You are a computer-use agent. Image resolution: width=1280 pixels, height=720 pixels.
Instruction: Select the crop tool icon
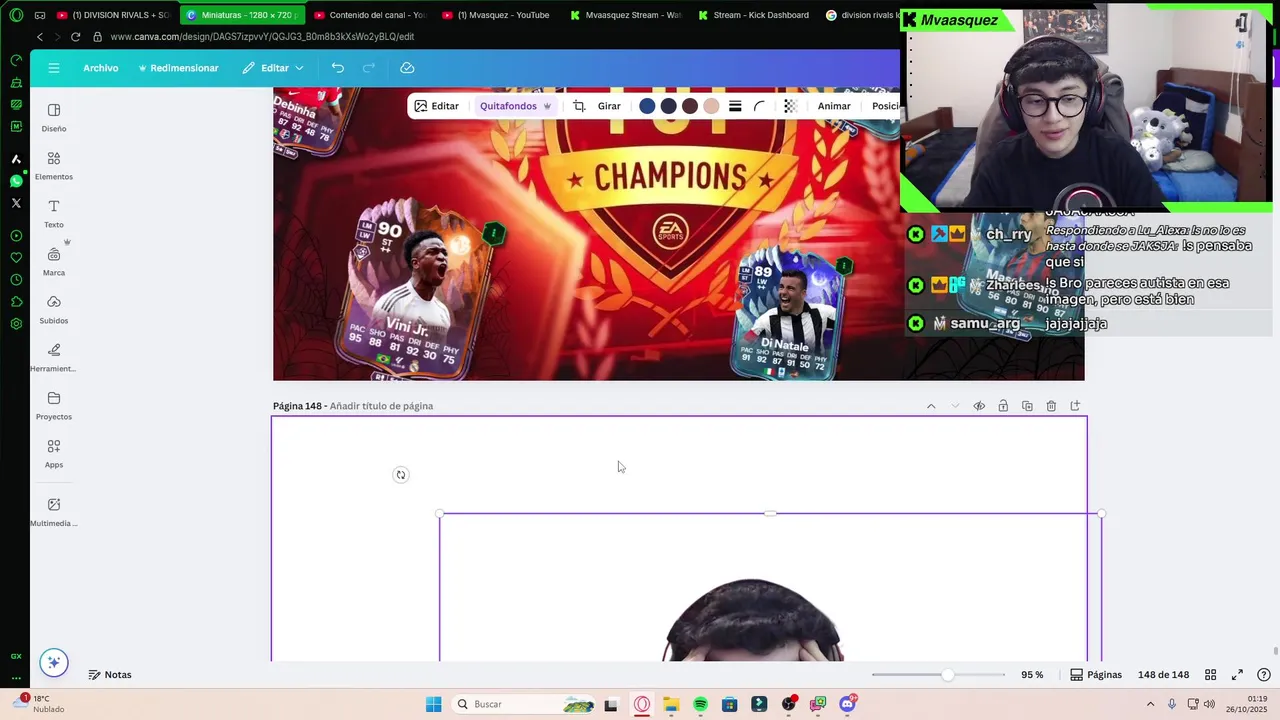(x=579, y=106)
